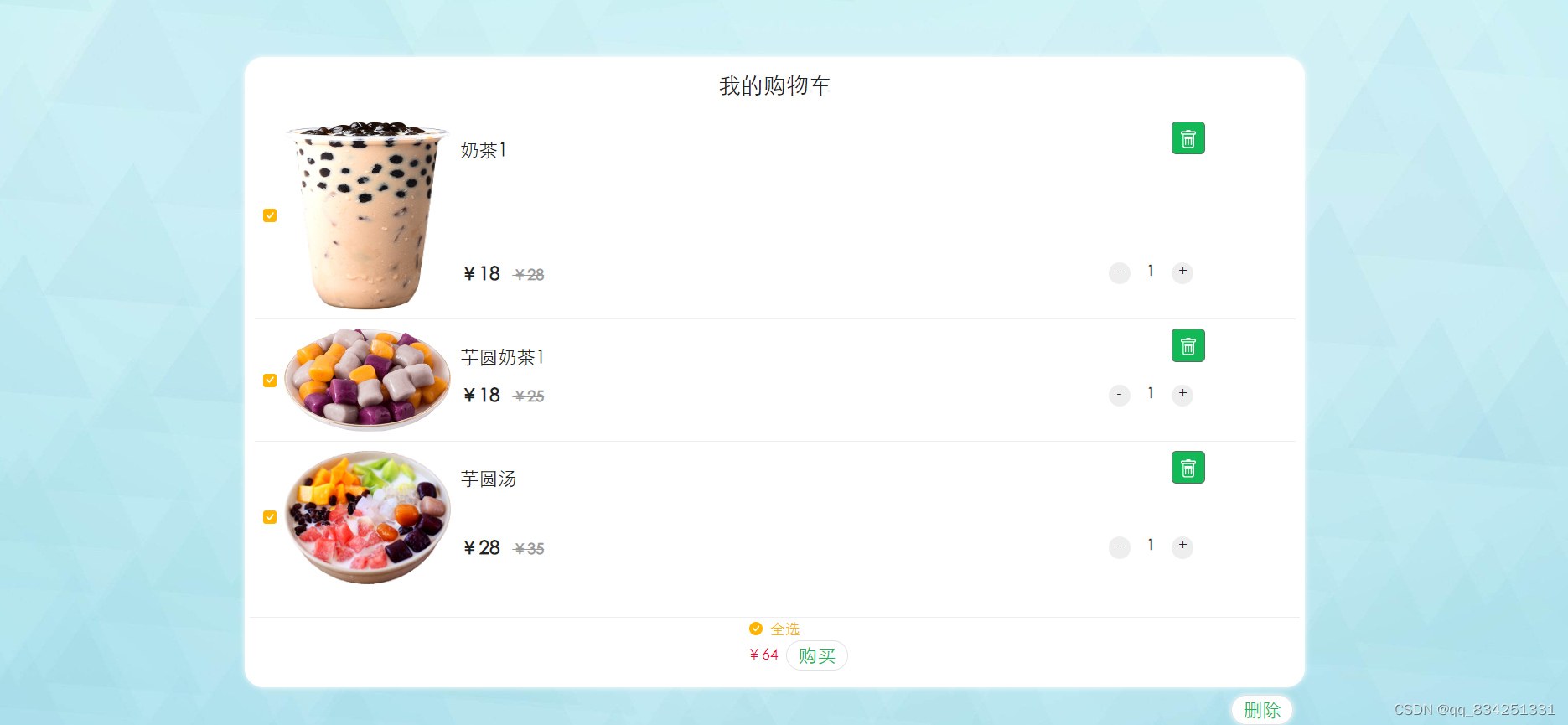Decrease 芋圆汤 quantity with minus
The height and width of the screenshot is (725, 1568).
pos(1120,546)
